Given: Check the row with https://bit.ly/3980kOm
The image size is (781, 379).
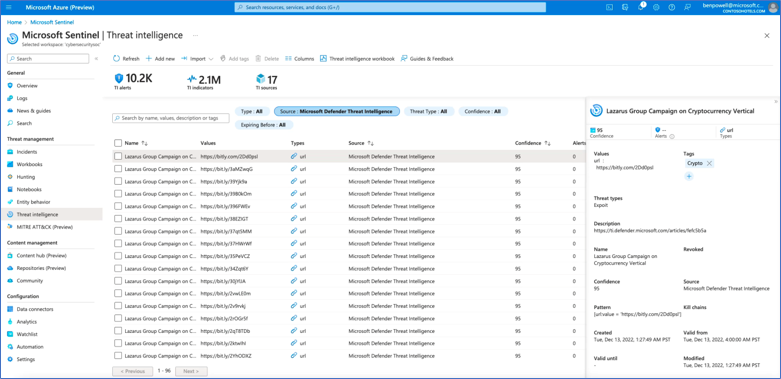Looking at the screenshot, I should (118, 194).
